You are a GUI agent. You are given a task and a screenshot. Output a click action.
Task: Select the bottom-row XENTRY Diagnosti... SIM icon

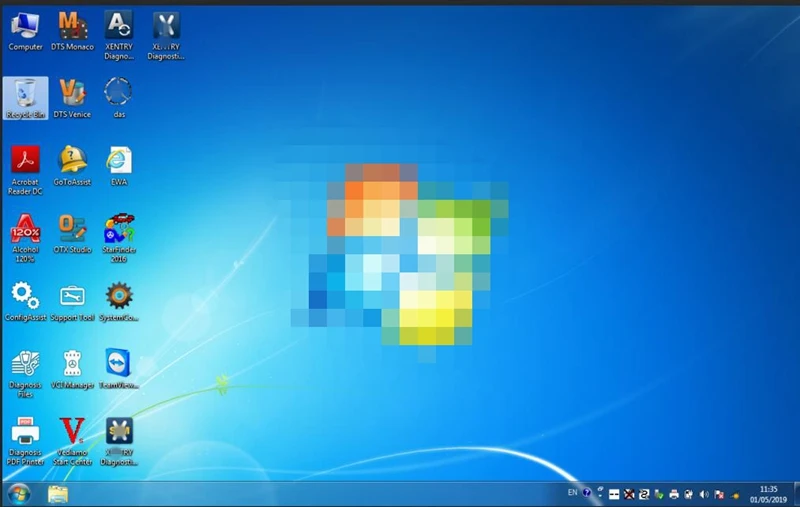coord(119,442)
